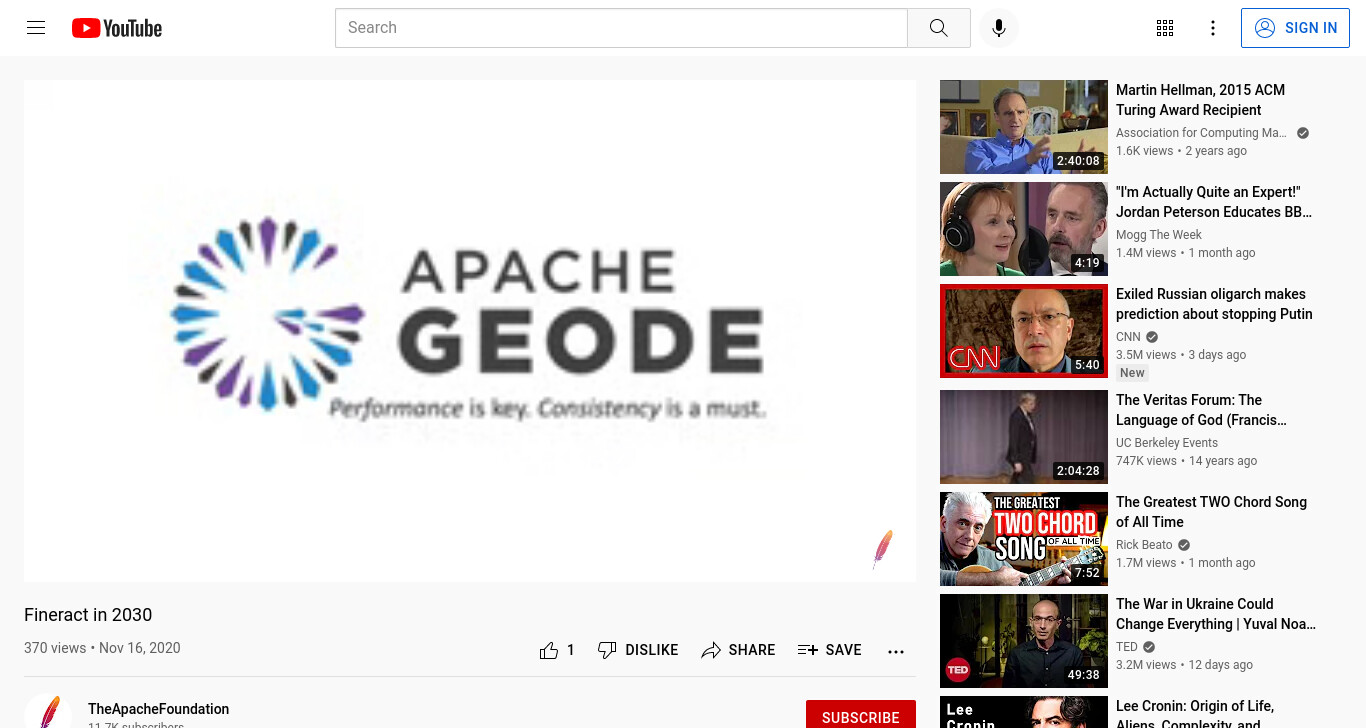Screen dimensions: 1366x728
Task: Open The Veritas Forum video thumbnail
Action: 1024,437
